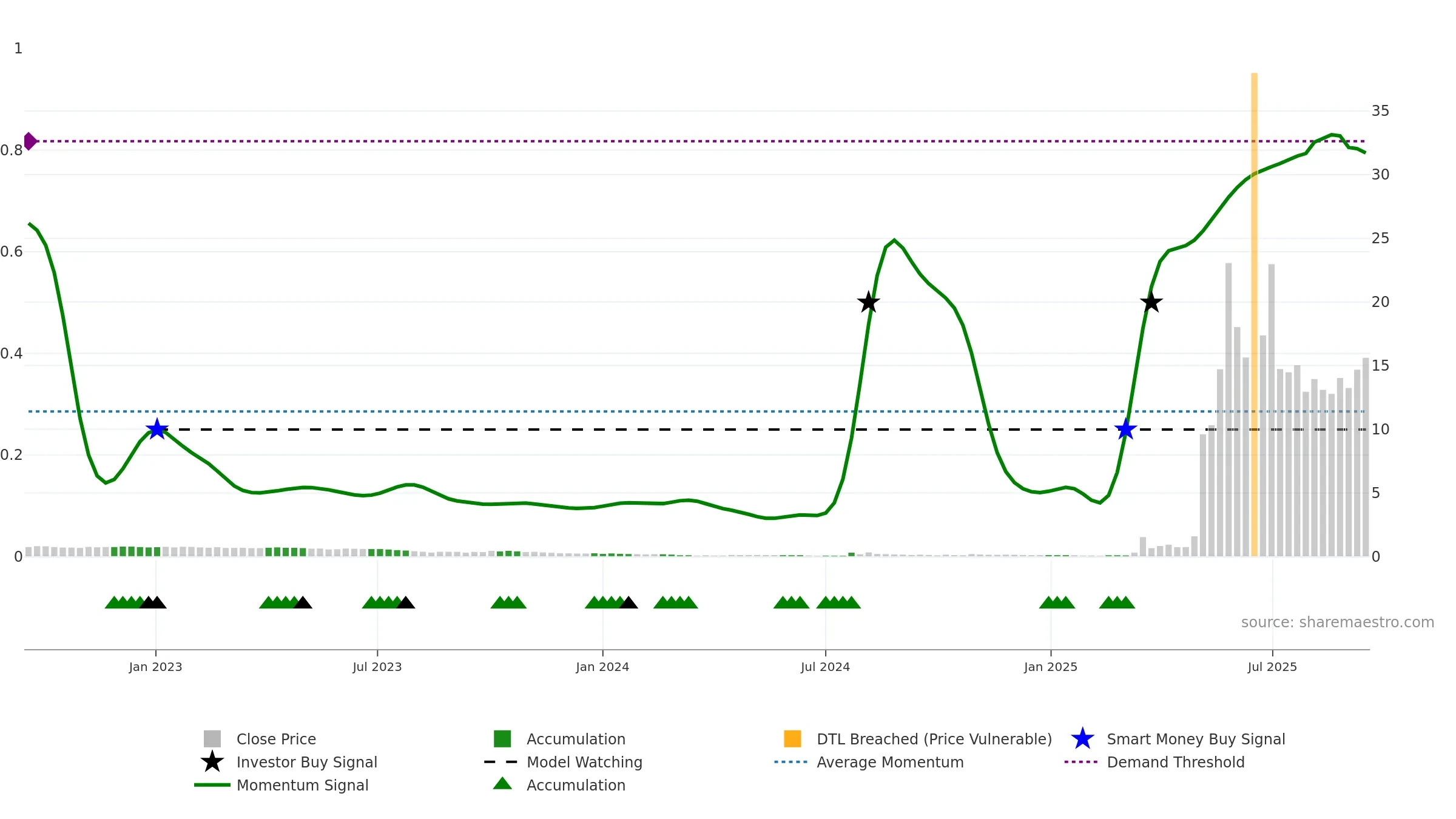1456x819 pixels.
Task: Click the green Accumulation triangle legend icon
Action: [x=502, y=784]
